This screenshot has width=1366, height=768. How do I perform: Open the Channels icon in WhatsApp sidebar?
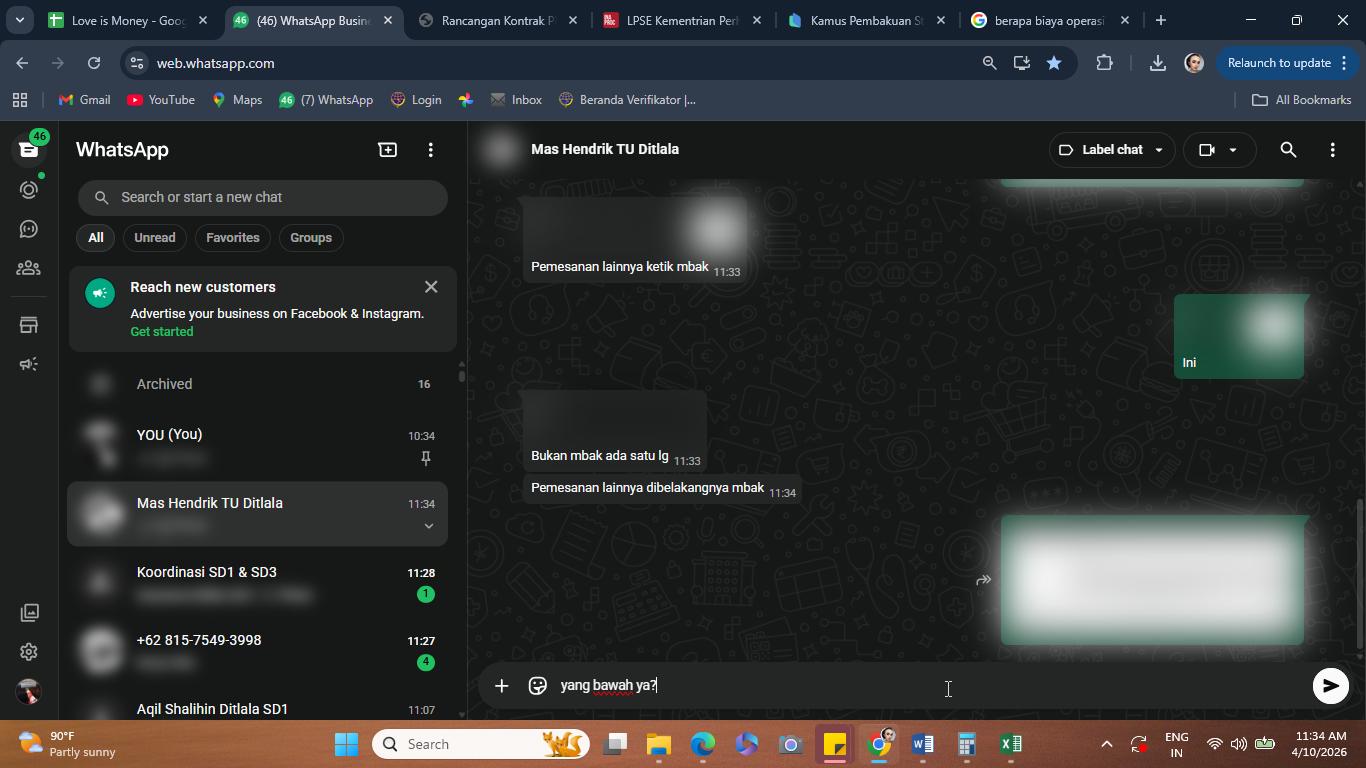pos(29,229)
